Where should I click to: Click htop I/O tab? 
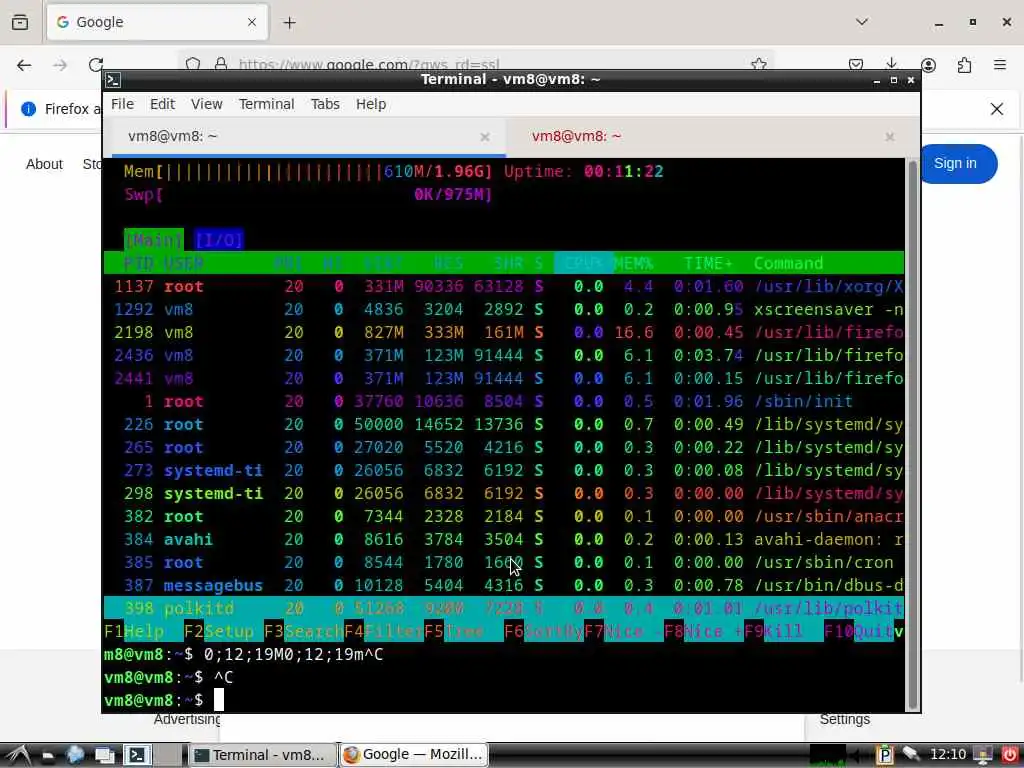pos(219,240)
